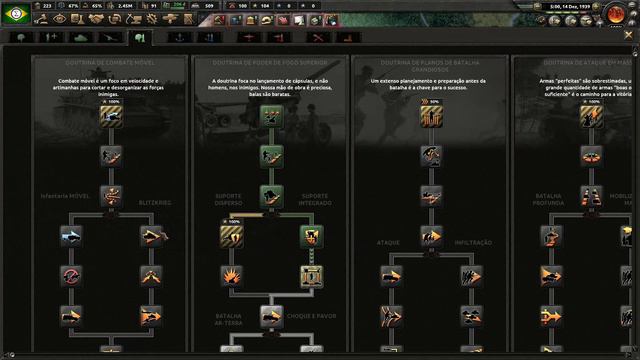Screen dimensions: 640x360
Task: Increase game speed with plus button
Action: (596, 7)
